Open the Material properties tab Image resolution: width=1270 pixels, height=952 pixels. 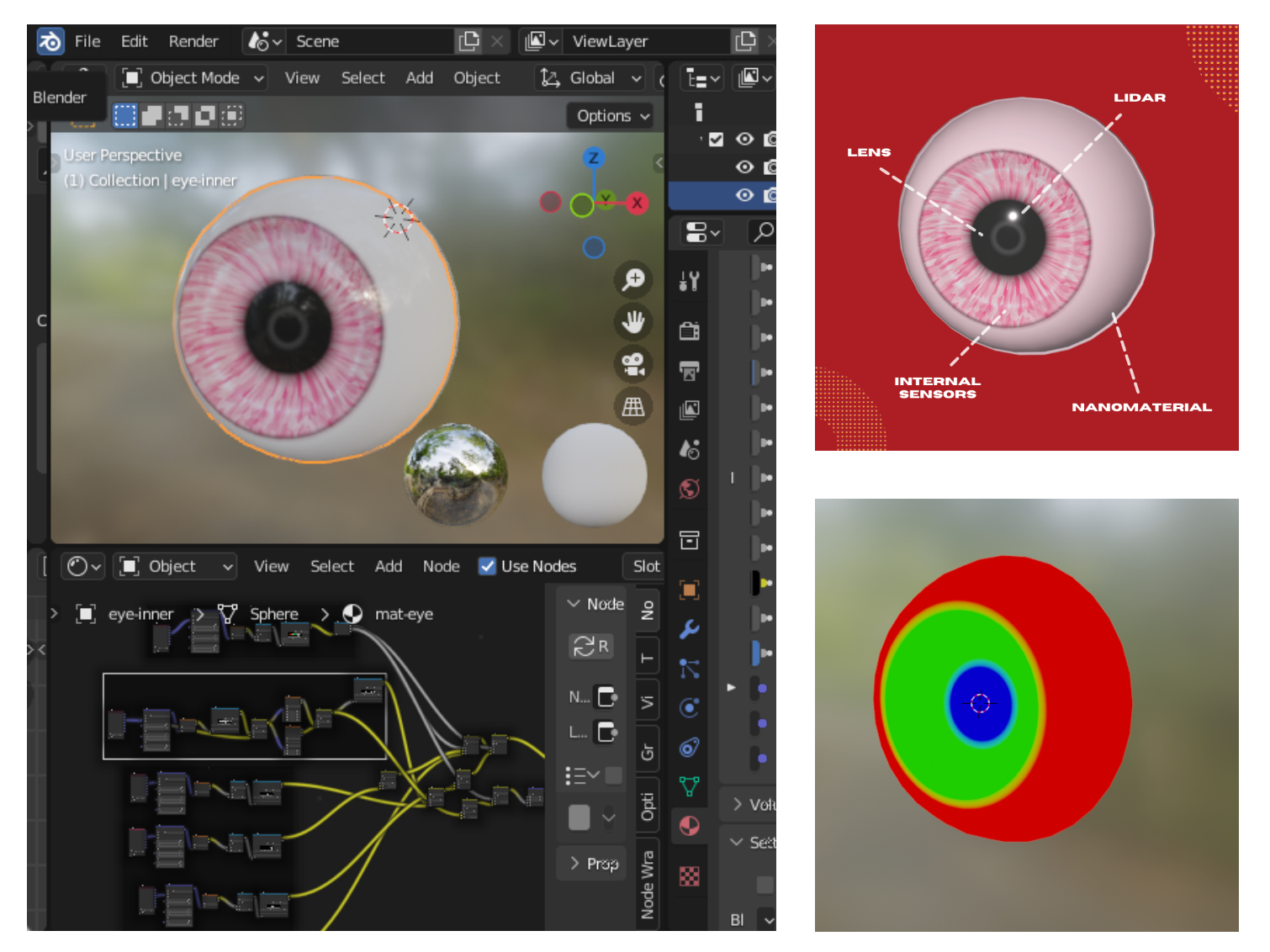point(690,827)
